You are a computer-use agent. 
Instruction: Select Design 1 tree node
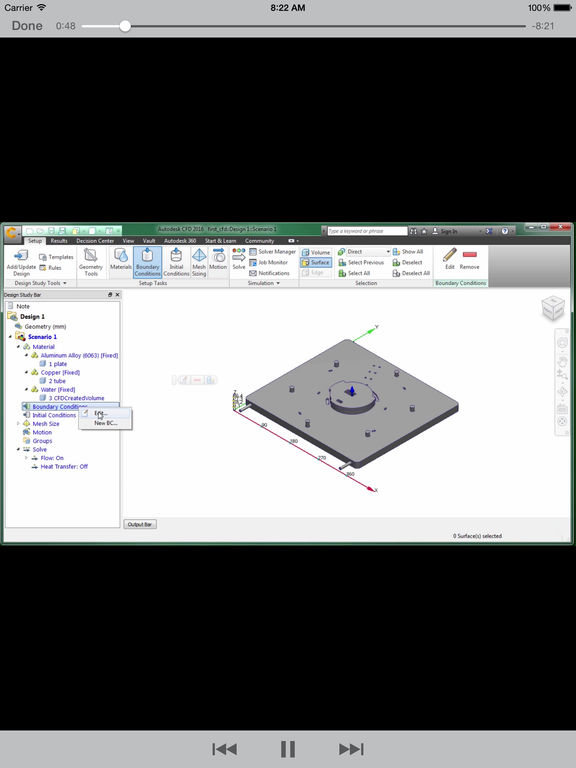[32, 316]
